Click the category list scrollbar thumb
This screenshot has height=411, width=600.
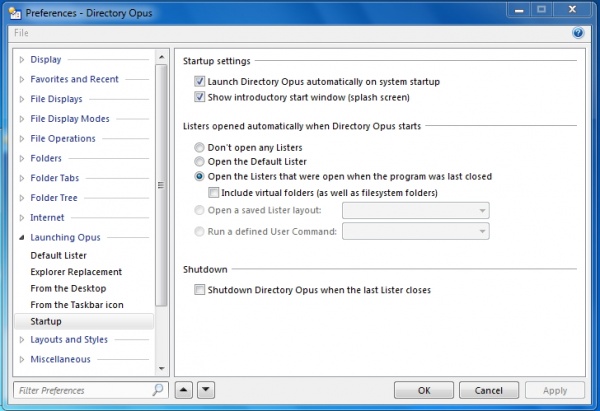161,185
